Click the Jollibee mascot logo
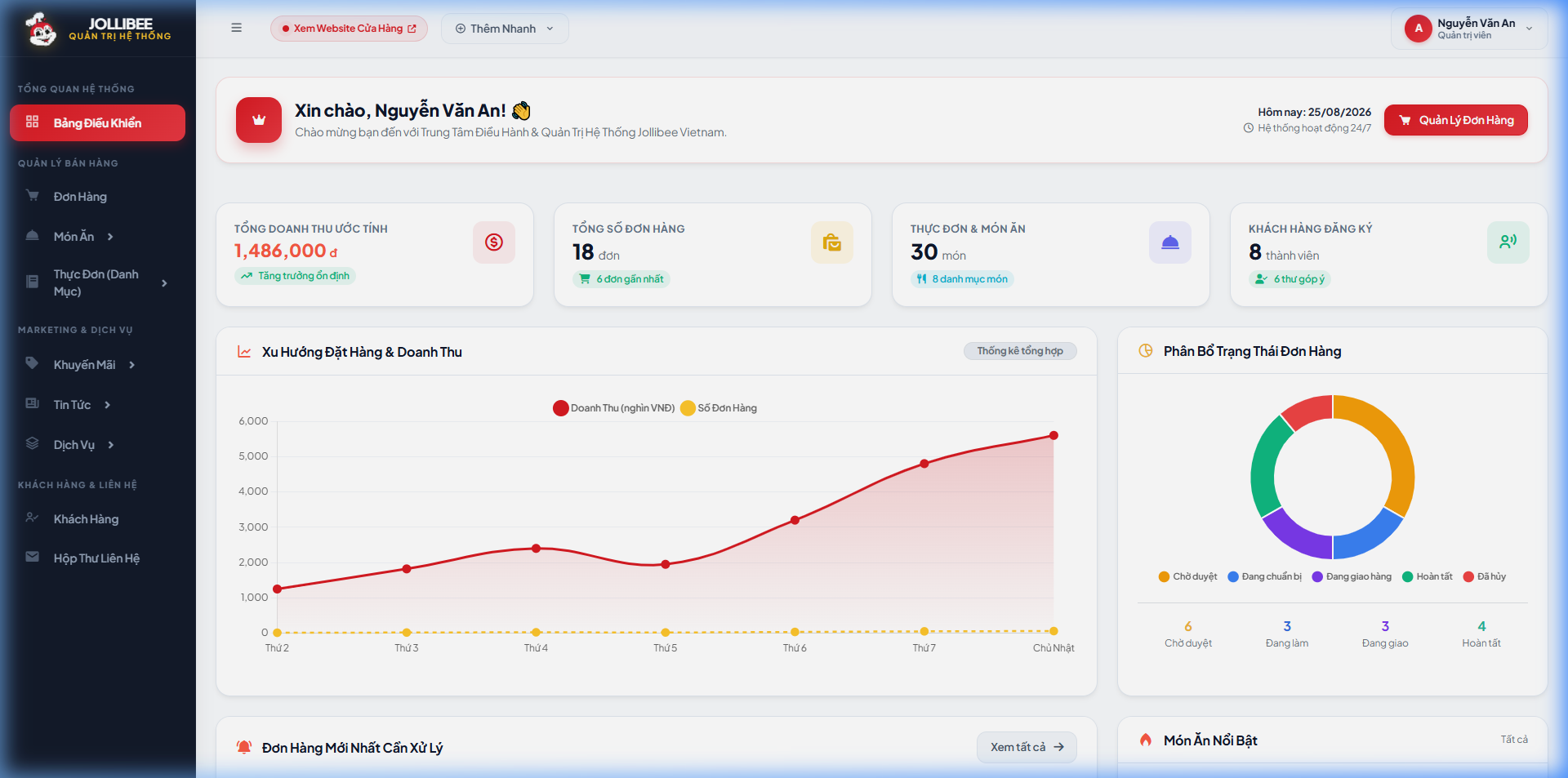 40,29
